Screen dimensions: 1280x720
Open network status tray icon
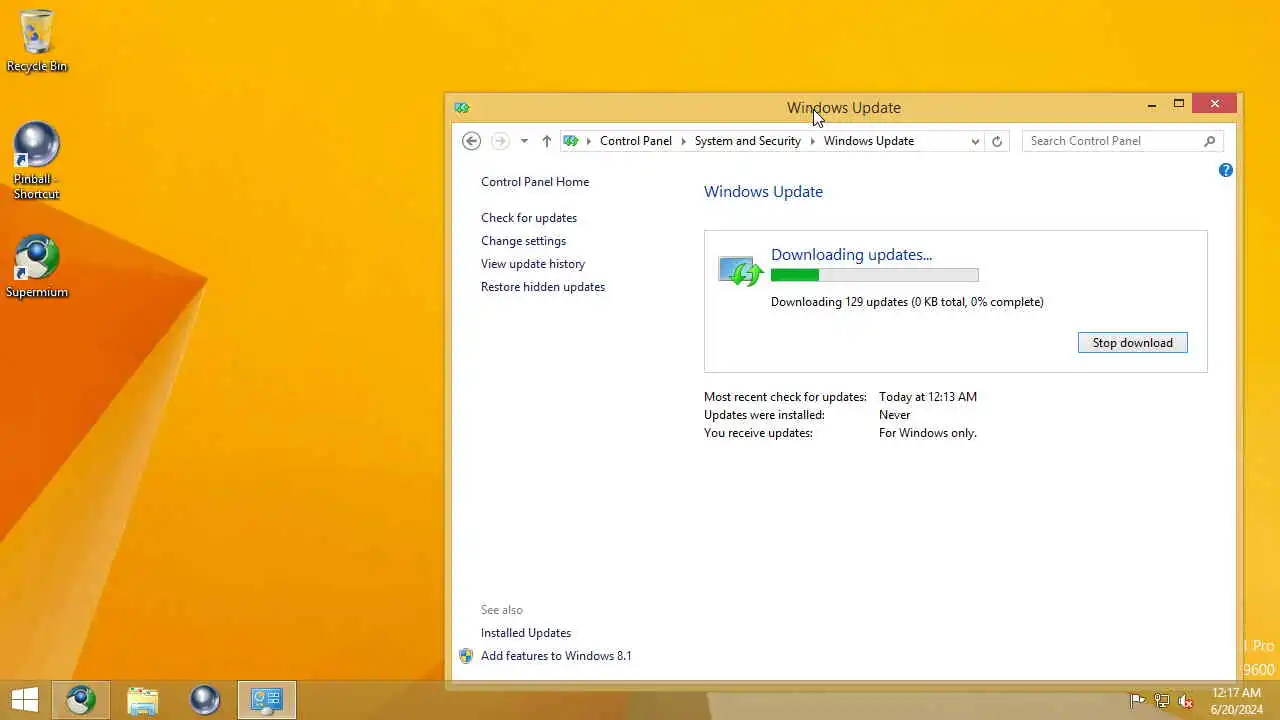pyautogui.click(x=1162, y=701)
